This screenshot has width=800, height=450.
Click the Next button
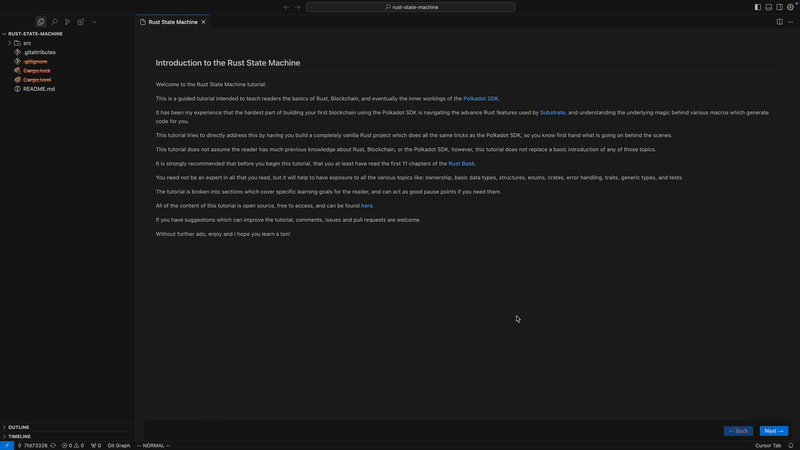tap(773, 431)
